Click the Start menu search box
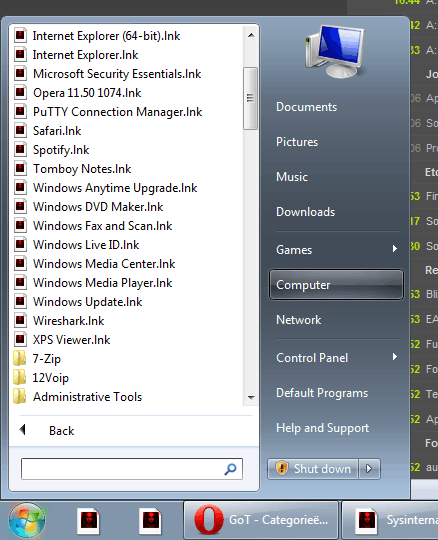 pos(132,469)
